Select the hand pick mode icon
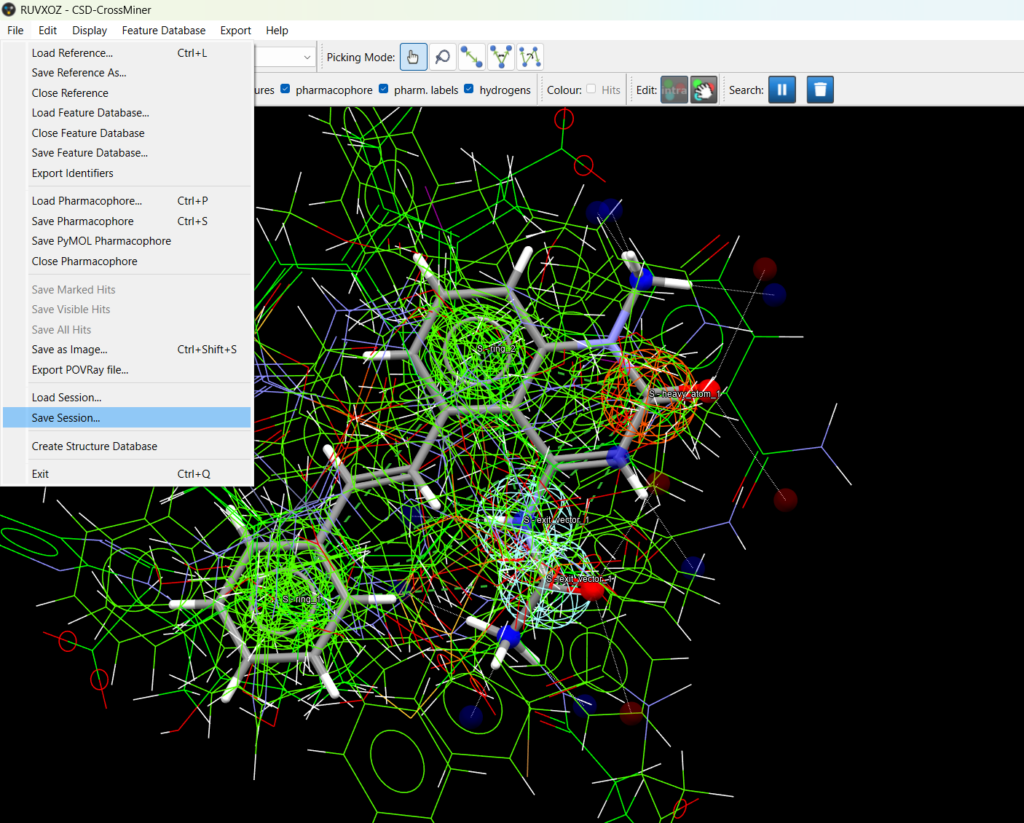Screen dimensions: 1024x823 coord(413,58)
